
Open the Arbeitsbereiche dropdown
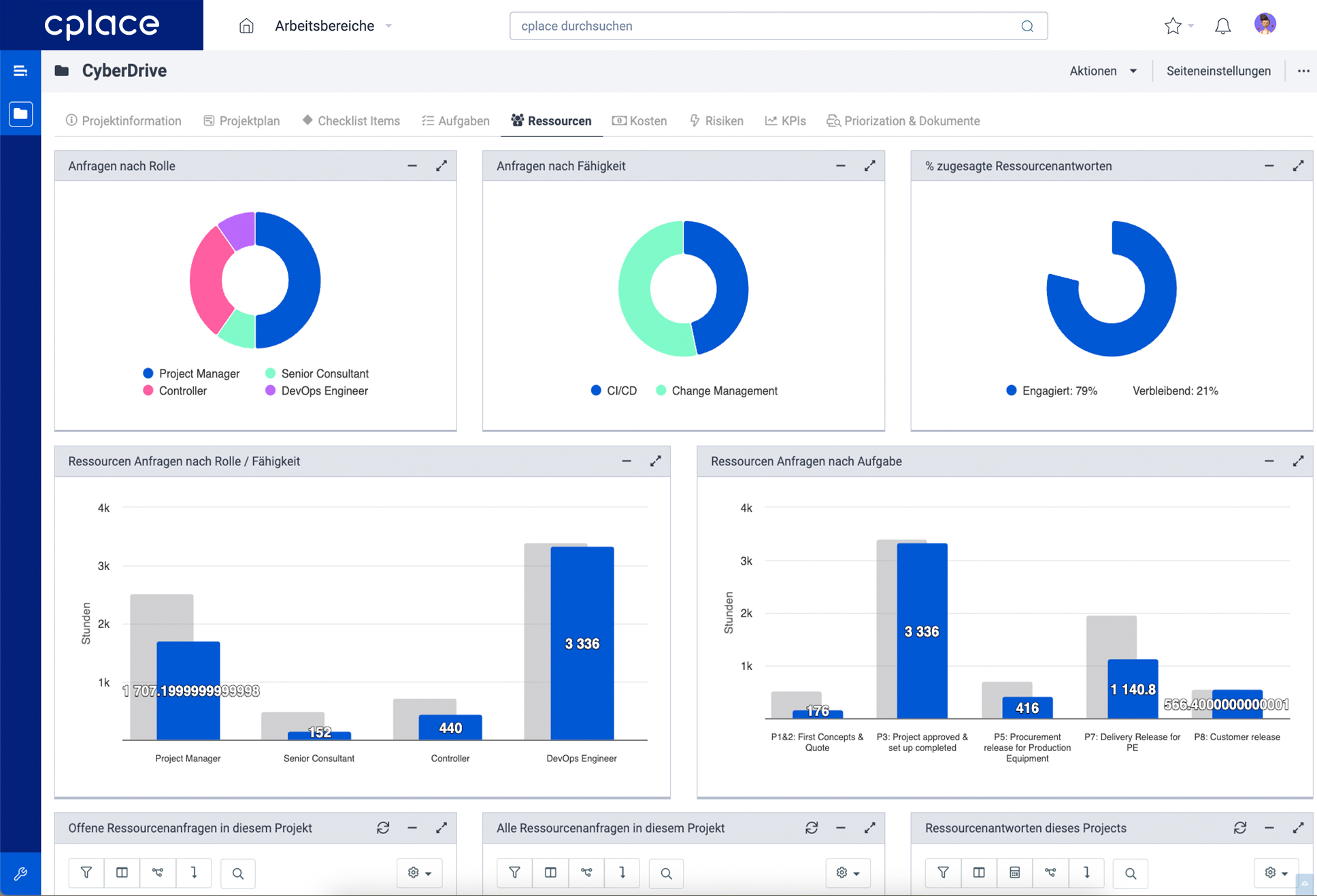coord(333,26)
